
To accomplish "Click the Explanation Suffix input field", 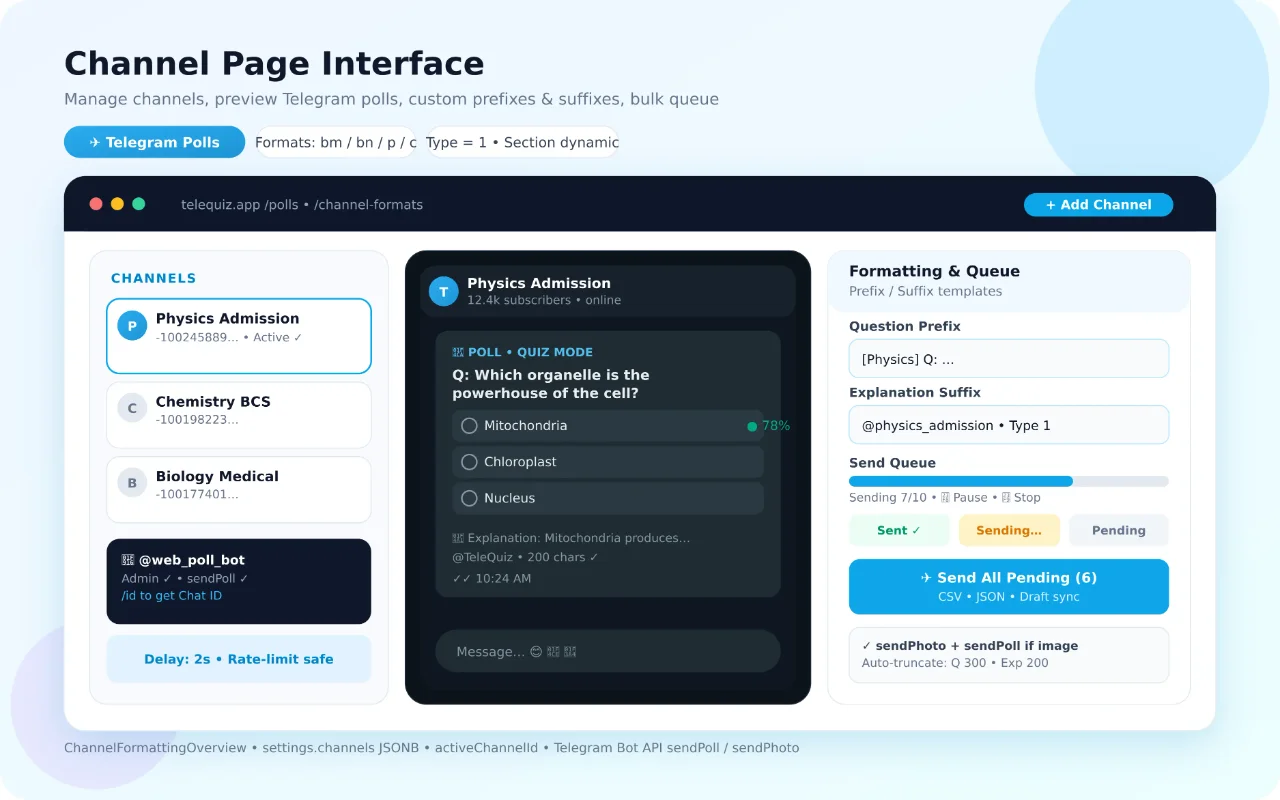I will tap(1008, 425).
